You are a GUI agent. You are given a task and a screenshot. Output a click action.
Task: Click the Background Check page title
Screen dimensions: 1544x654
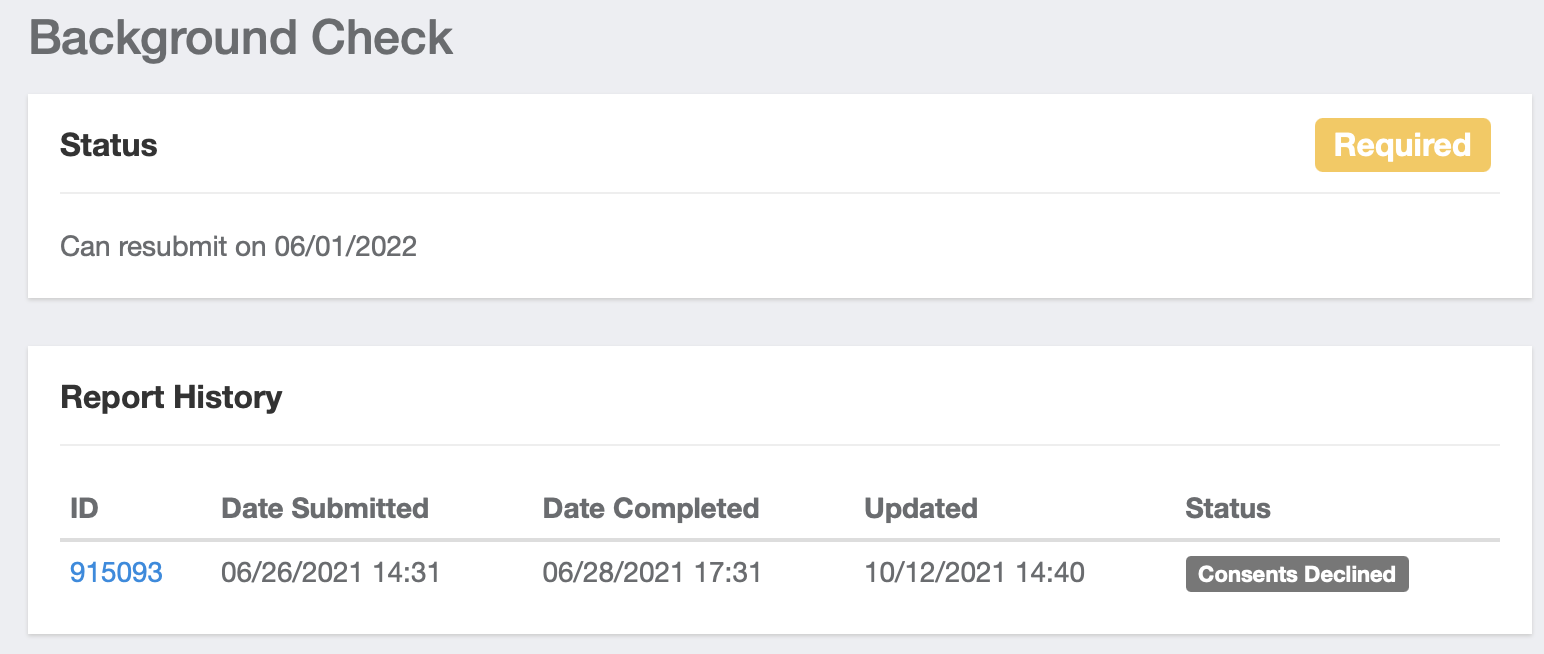point(241,38)
